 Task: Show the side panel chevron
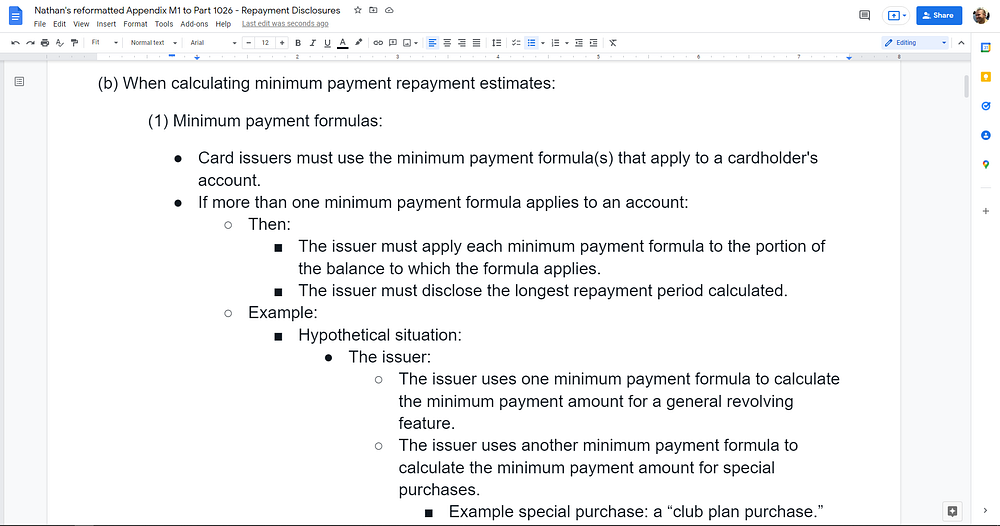(985, 511)
